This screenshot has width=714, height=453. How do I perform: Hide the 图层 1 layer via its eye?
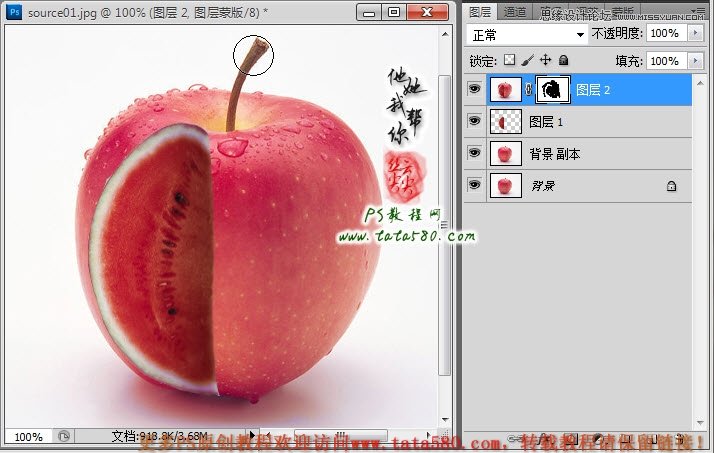474,121
